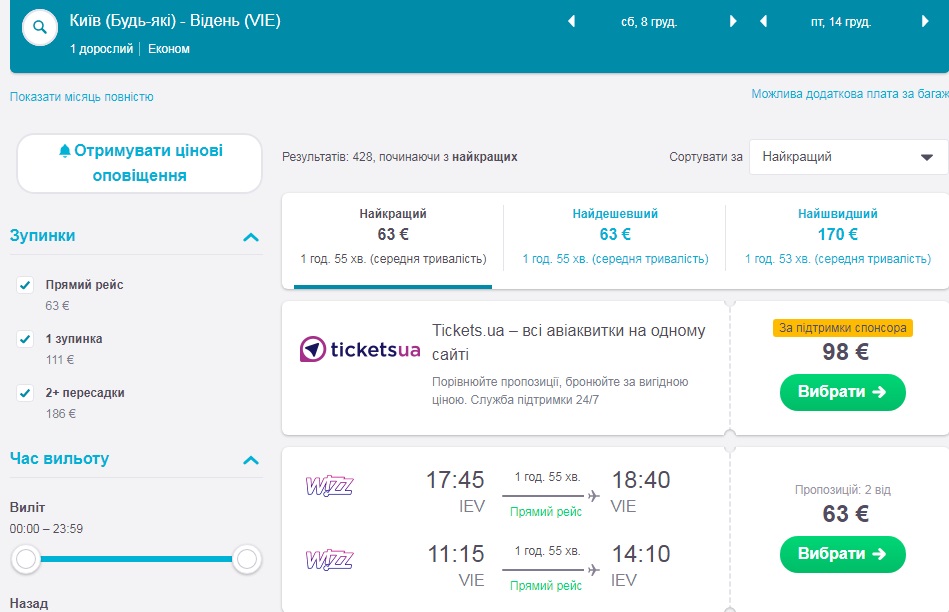Go to previous return date arrow

pos(763,21)
